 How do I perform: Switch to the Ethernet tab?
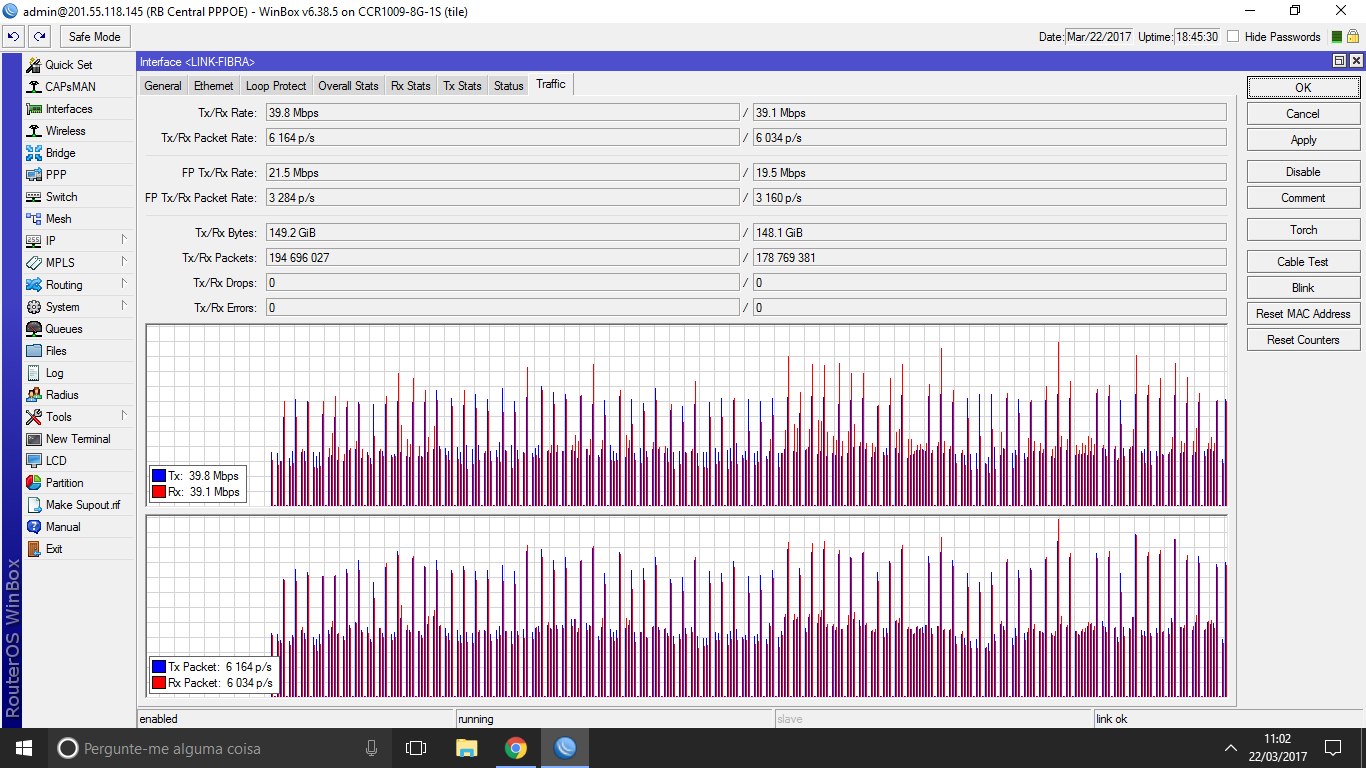tap(214, 86)
